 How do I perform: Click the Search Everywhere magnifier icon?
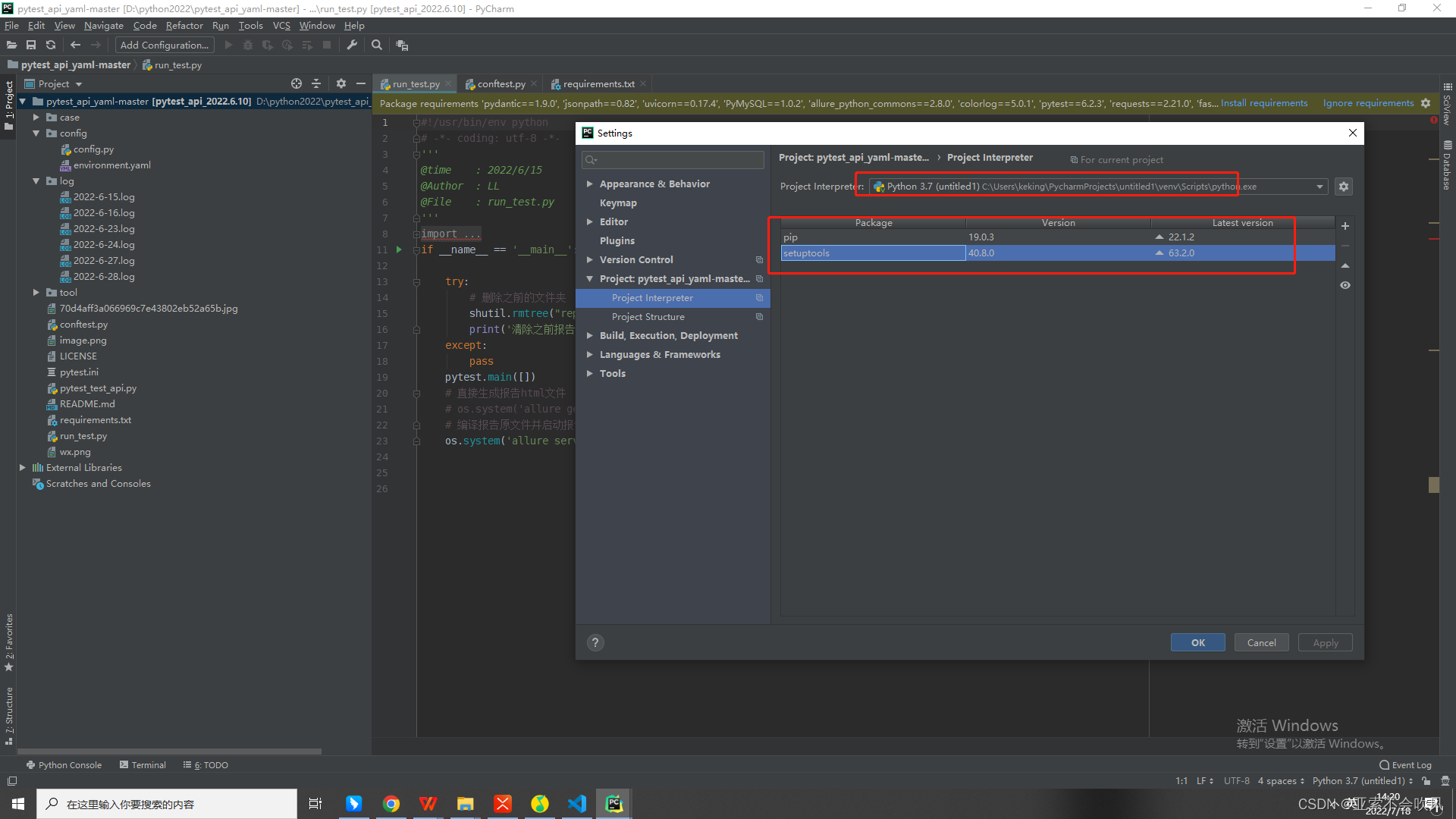(377, 45)
